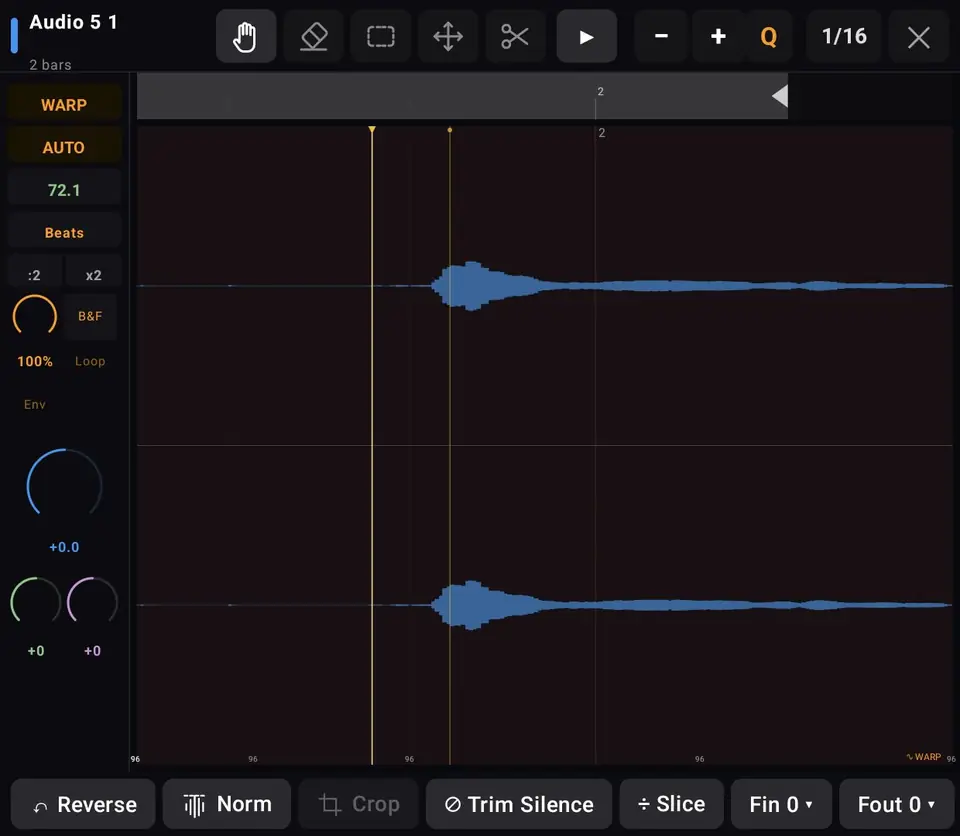960x836 pixels.
Task: Select the scissors cut tool
Action: click(x=515, y=36)
